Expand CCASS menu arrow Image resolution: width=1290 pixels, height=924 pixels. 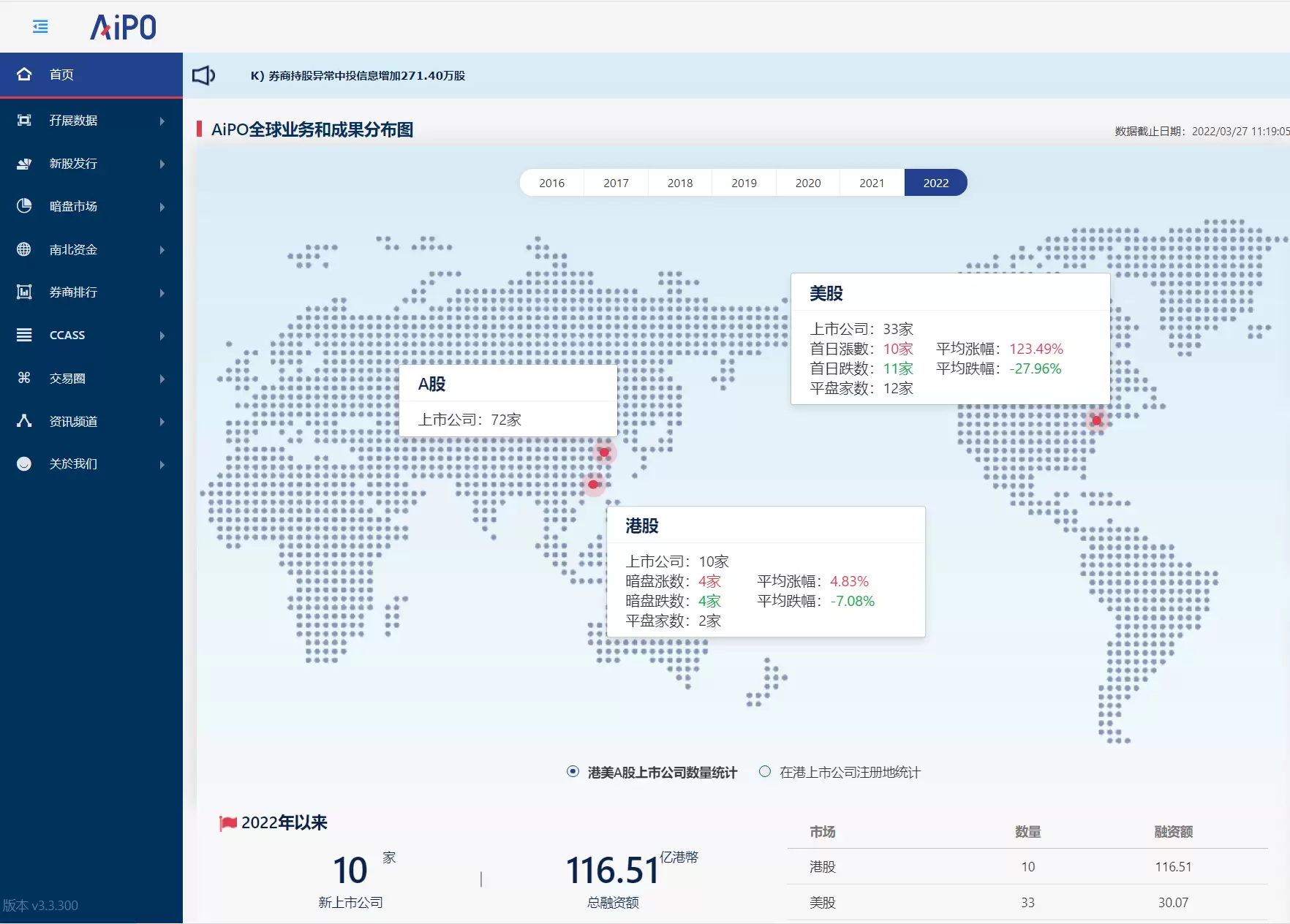(x=162, y=336)
